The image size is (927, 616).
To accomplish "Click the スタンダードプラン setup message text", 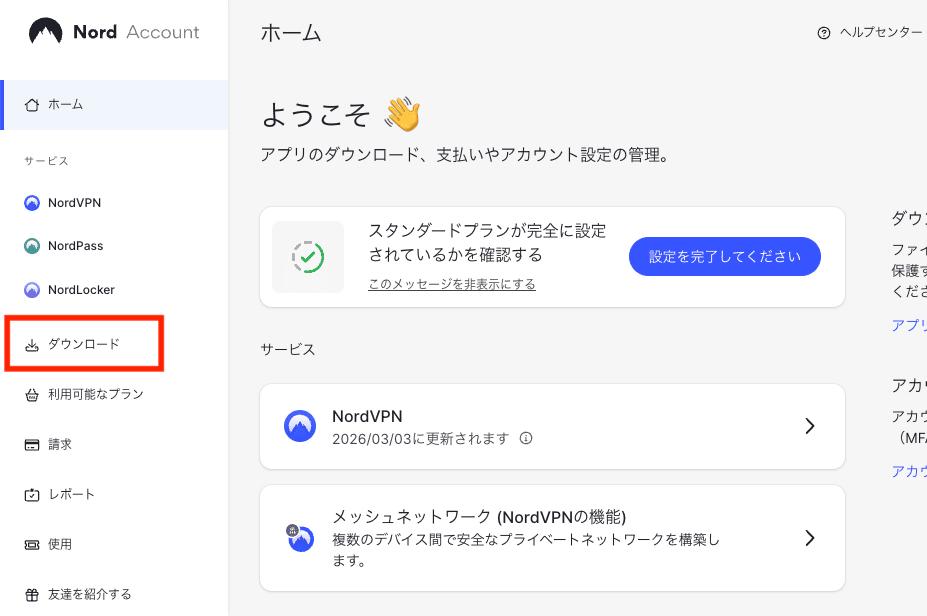I will [x=488, y=243].
